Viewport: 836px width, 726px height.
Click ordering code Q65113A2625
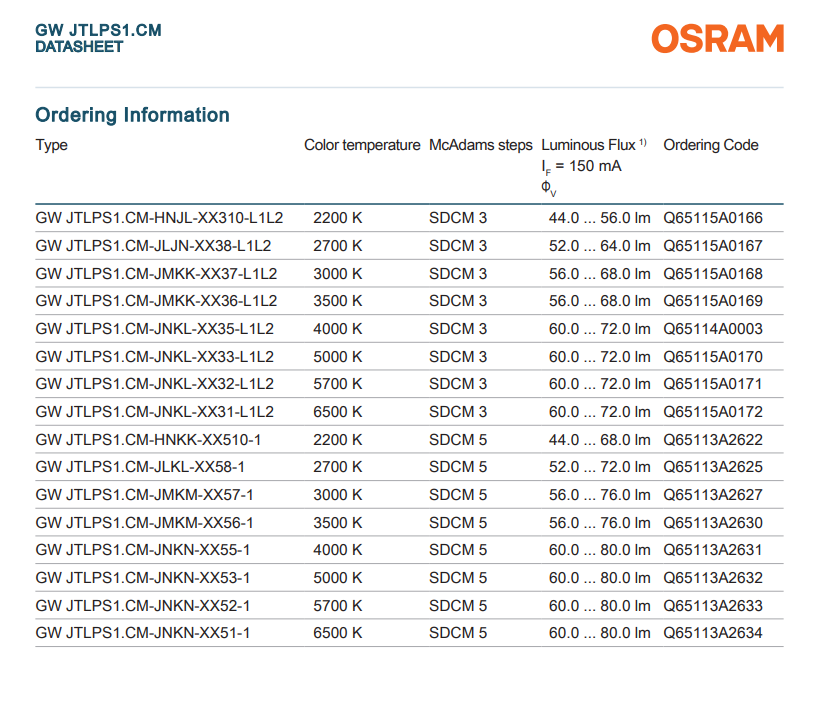pyautogui.click(x=713, y=467)
